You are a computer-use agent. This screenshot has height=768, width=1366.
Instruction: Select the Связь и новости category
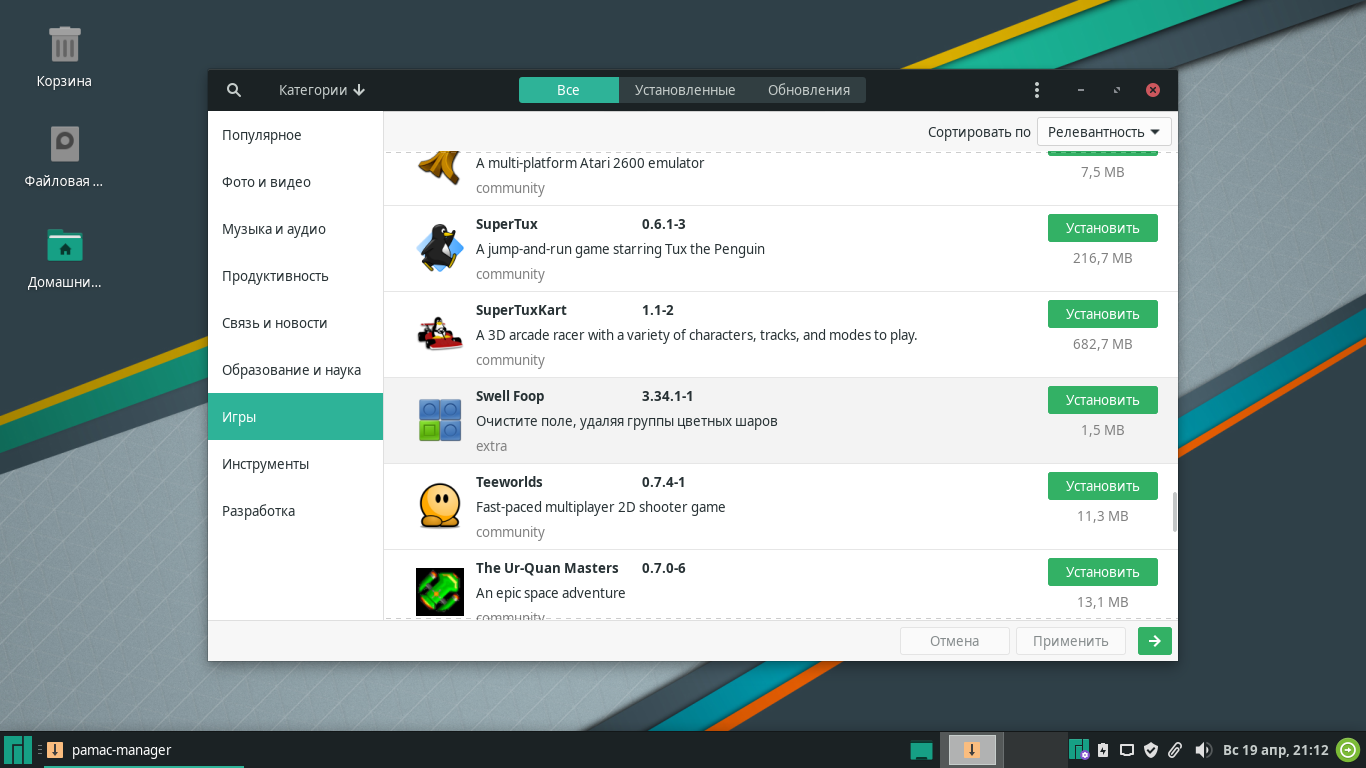coord(295,323)
